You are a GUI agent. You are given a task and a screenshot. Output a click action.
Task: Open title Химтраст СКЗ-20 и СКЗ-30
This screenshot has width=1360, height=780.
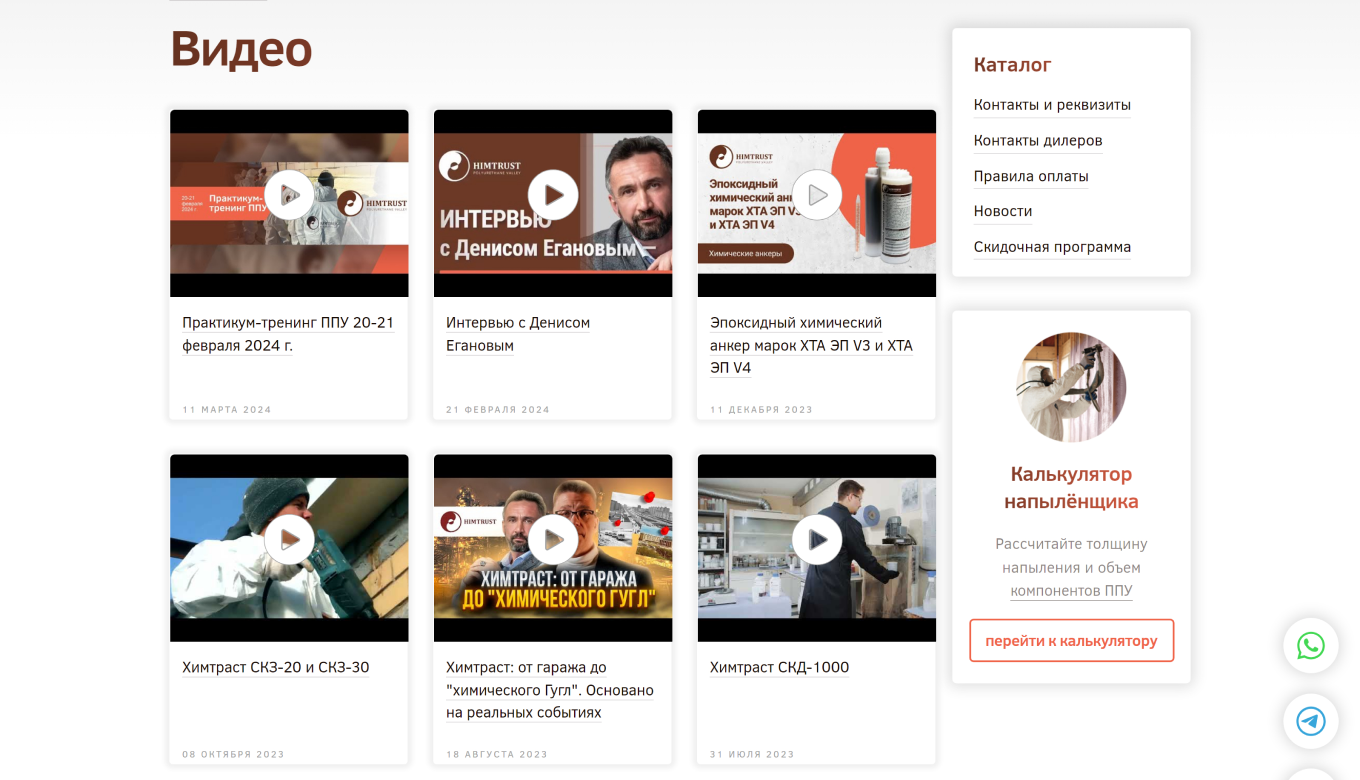point(276,668)
